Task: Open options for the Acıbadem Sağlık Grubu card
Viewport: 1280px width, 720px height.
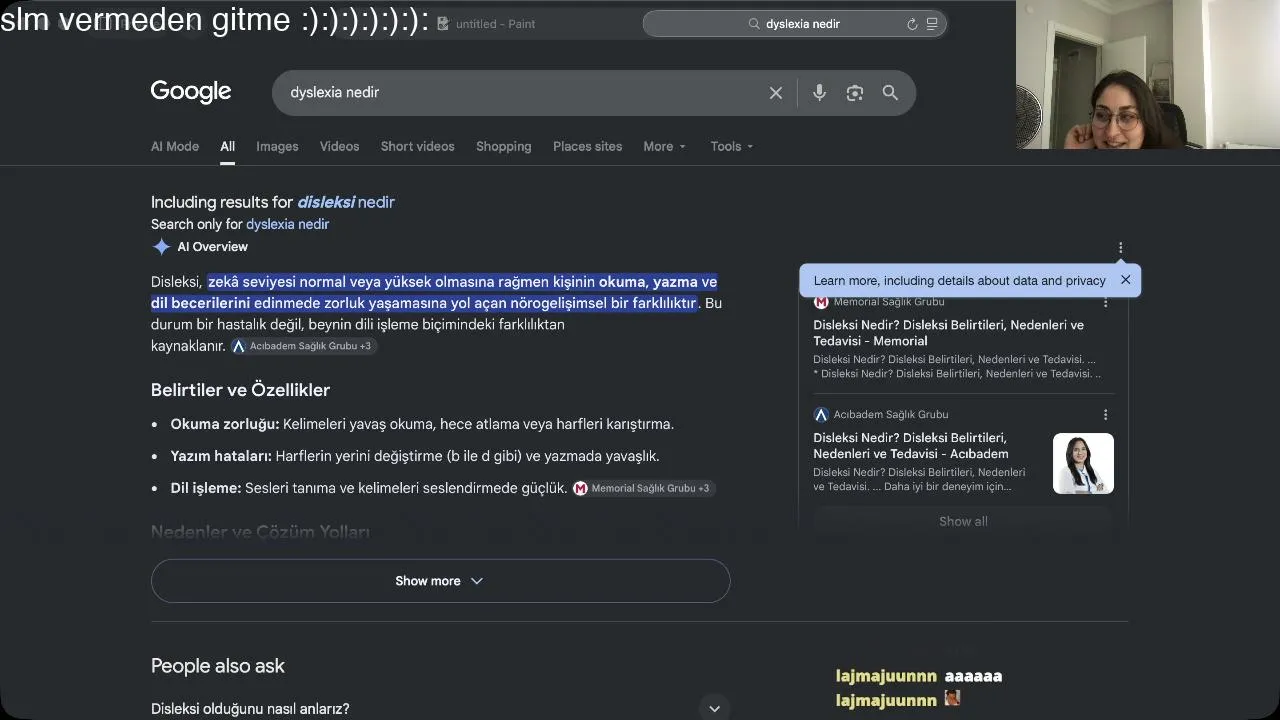Action: tap(1105, 414)
